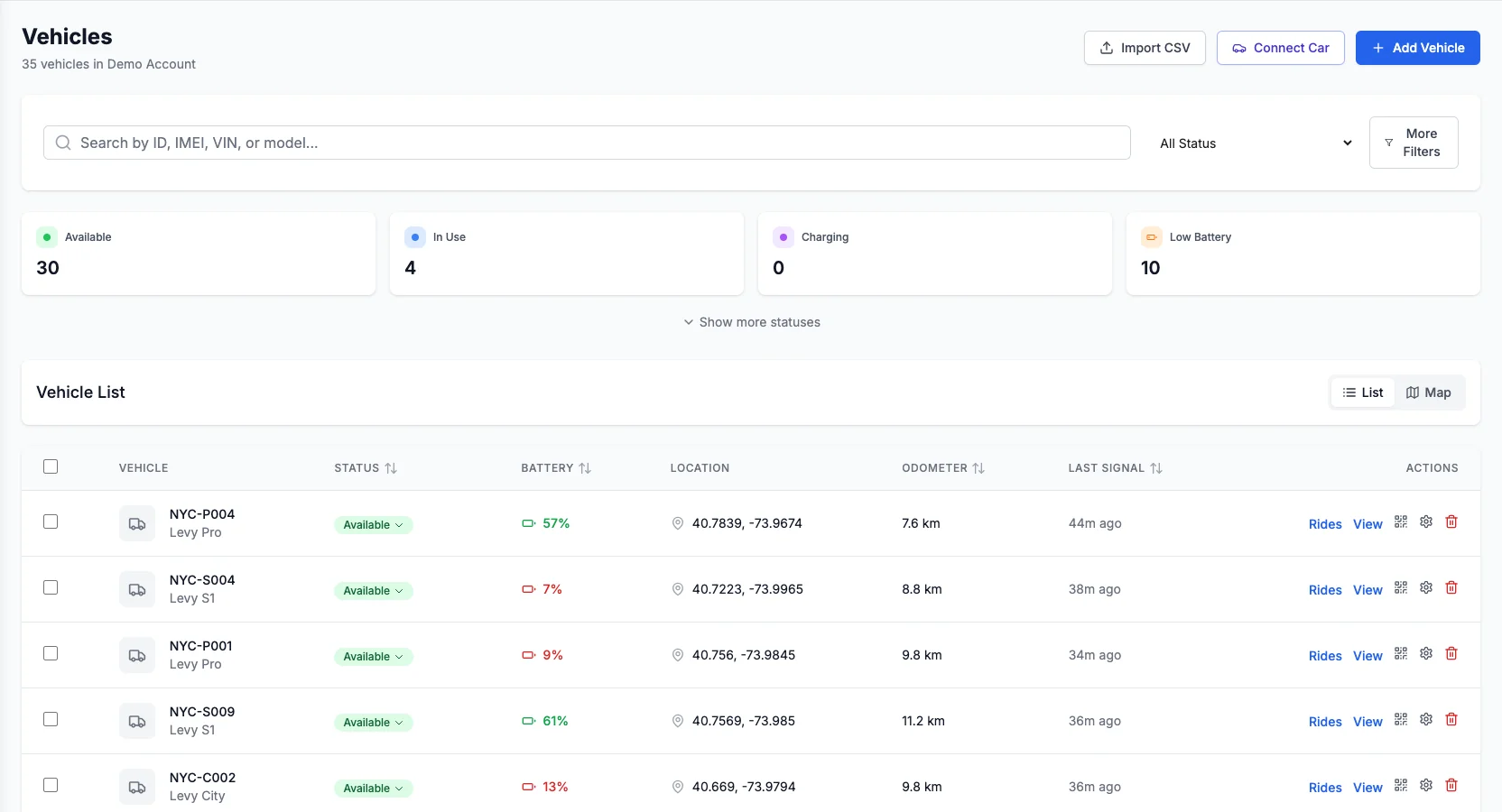
Task: Open Rides link for NYC-P004
Action: (x=1325, y=524)
